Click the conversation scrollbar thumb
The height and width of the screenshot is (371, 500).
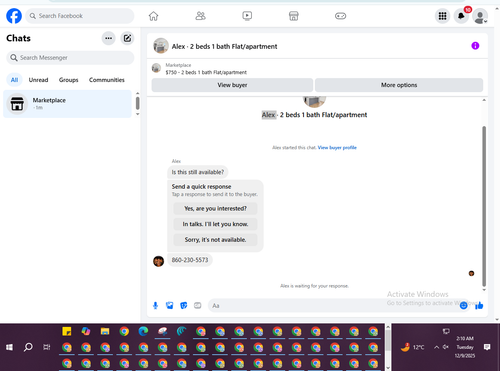pyautogui.click(x=484, y=206)
